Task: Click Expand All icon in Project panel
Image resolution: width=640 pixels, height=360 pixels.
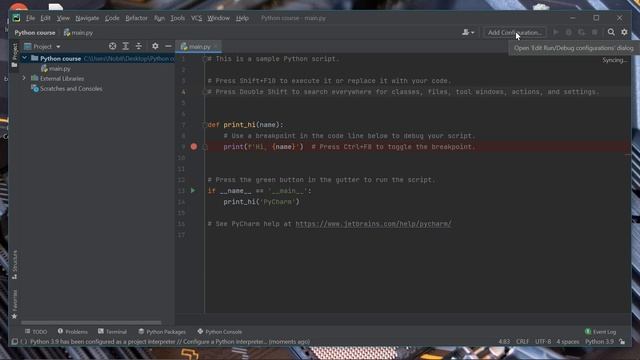Action: (x=126, y=46)
